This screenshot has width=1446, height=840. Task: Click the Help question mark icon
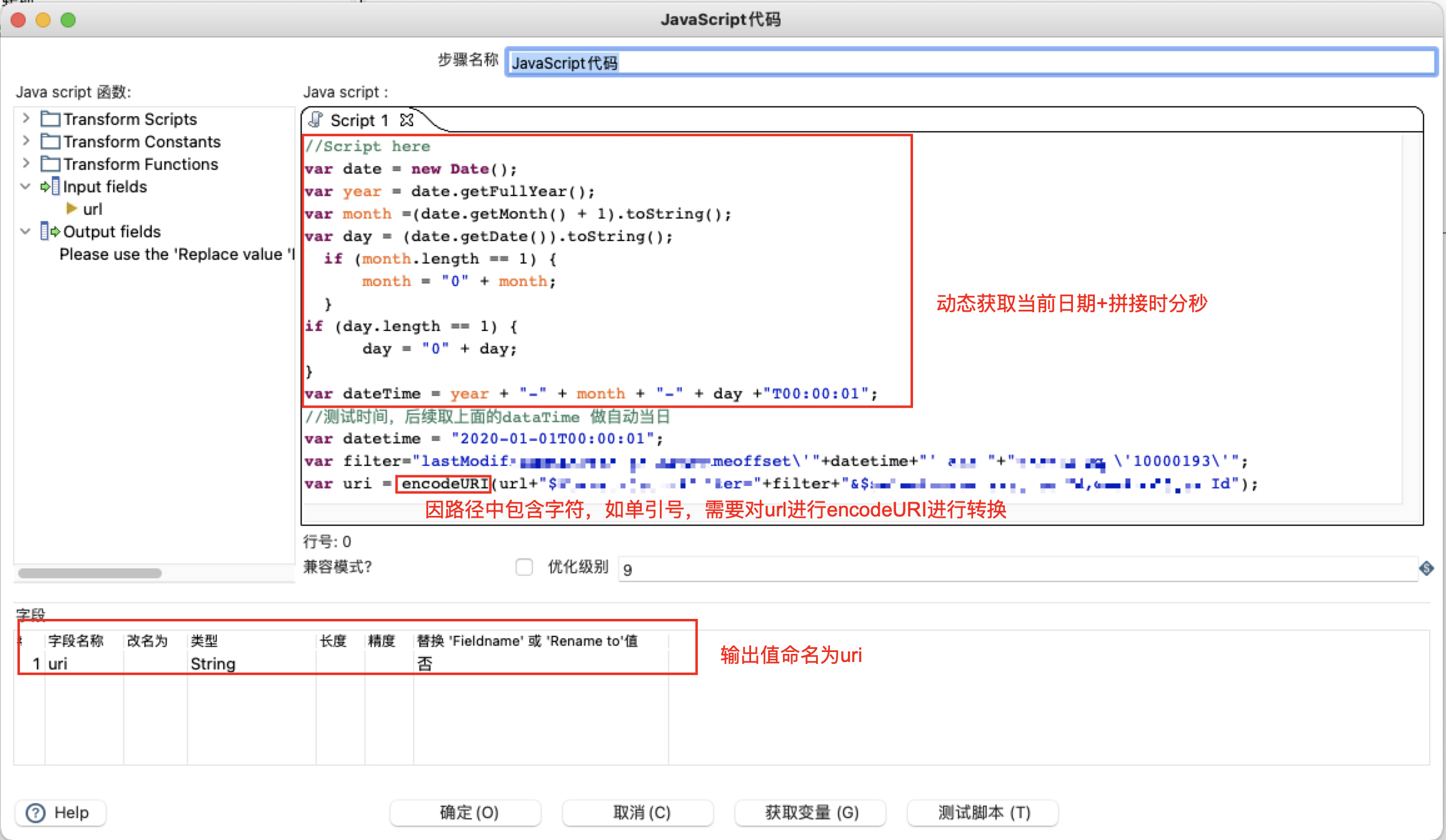coord(36,813)
